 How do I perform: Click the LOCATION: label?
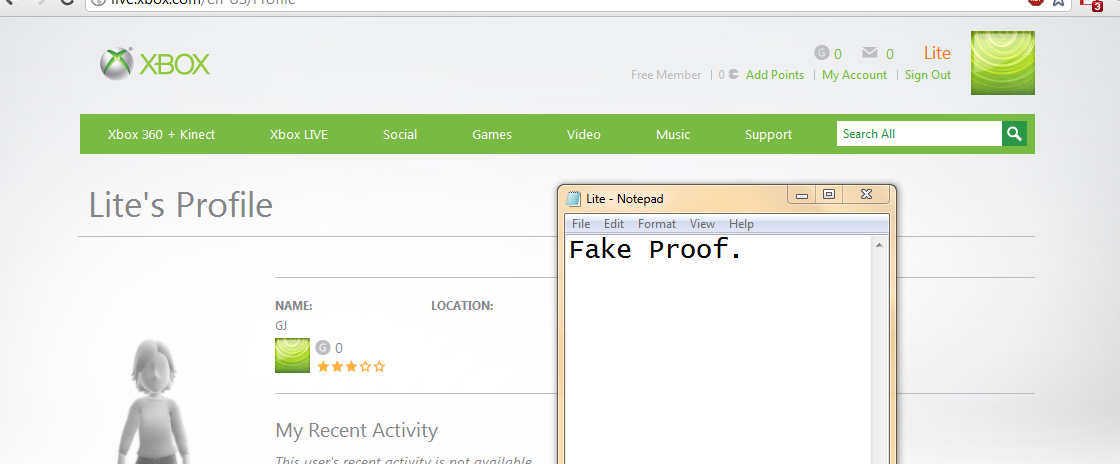462,306
